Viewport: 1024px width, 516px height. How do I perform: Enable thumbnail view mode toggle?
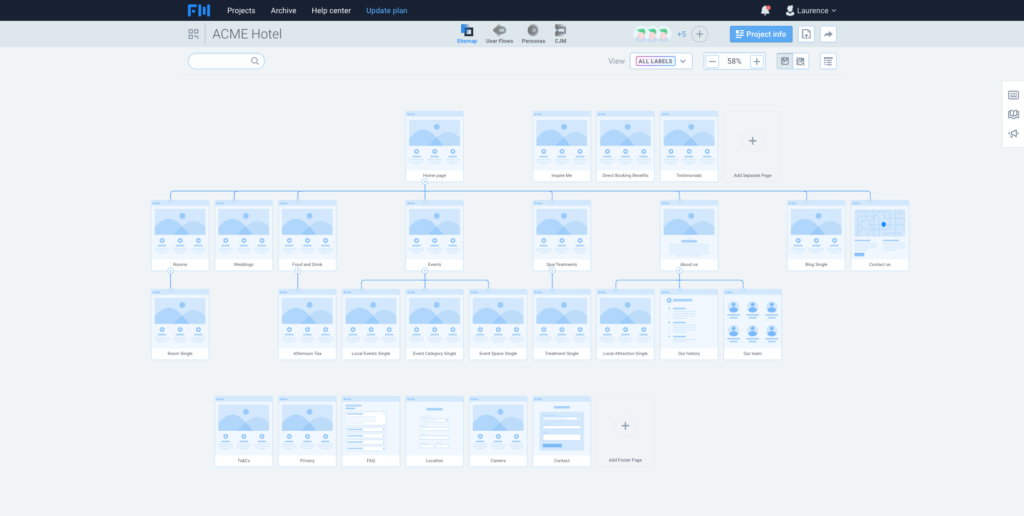(x=785, y=61)
